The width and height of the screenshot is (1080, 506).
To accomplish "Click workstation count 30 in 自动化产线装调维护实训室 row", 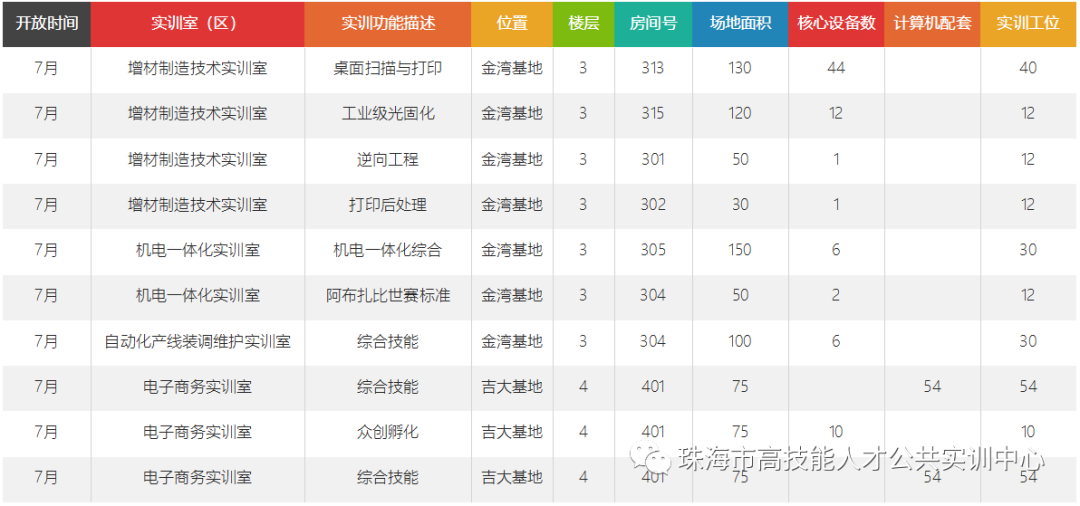I will (x=1028, y=341).
